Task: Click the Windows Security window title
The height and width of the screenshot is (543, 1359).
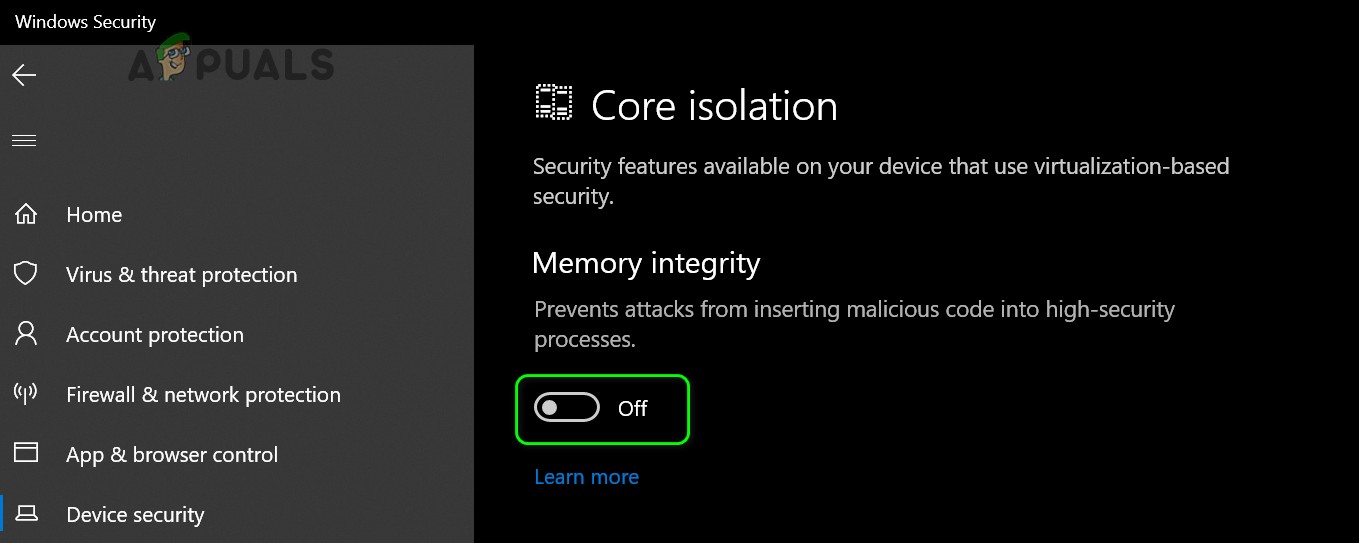Action: pos(86,21)
